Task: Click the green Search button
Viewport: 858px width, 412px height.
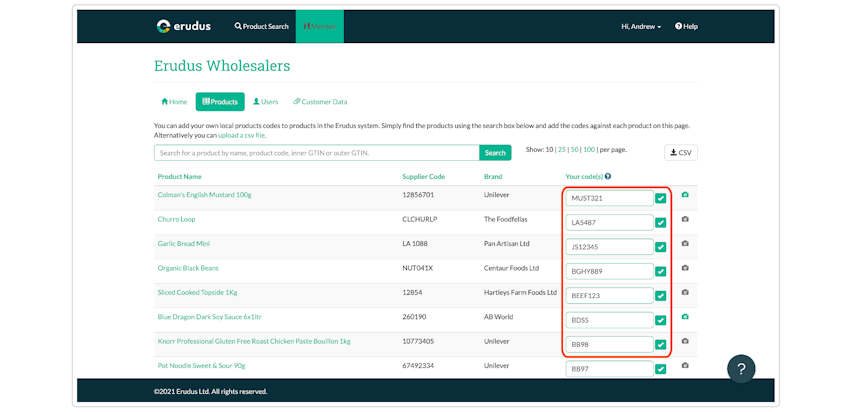Action: (x=495, y=153)
